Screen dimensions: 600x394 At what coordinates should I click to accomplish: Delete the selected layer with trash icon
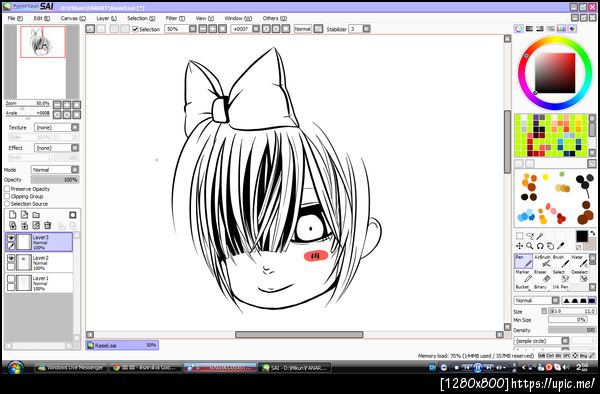[47, 225]
